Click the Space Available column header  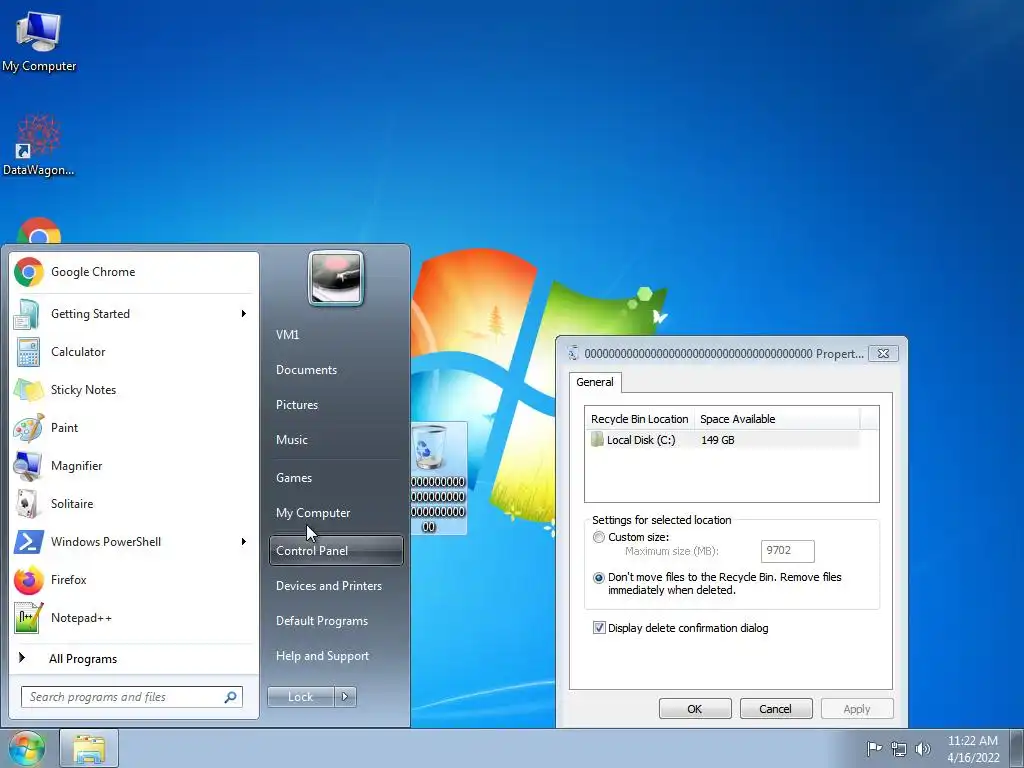(x=776, y=419)
